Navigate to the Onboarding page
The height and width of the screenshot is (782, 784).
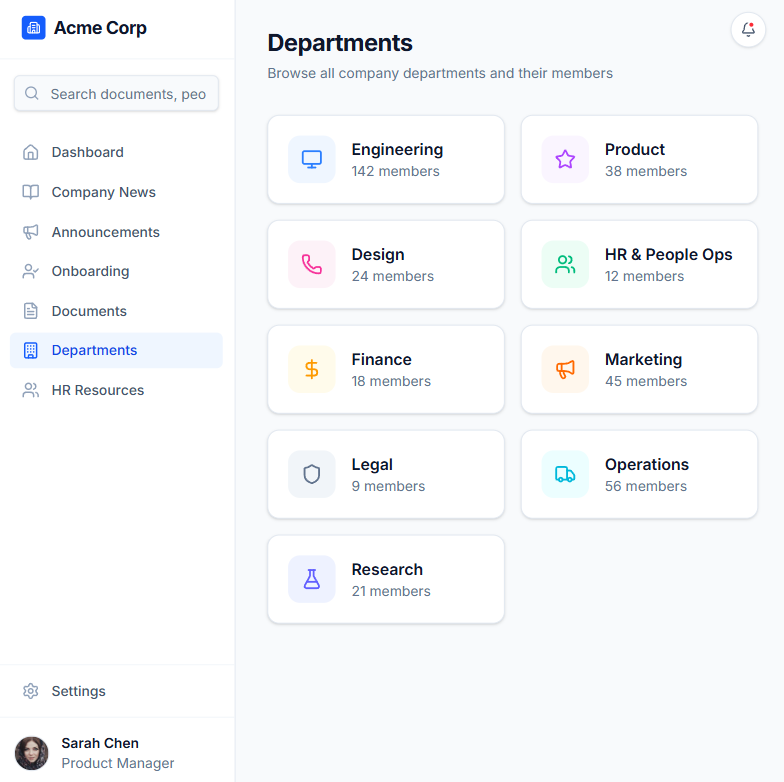[x=90, y=271]
